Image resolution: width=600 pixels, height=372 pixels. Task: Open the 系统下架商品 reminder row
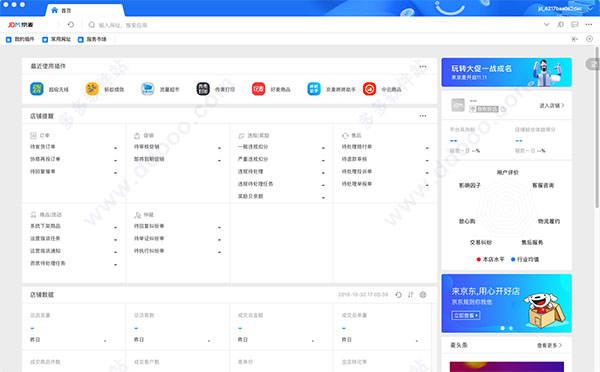coord(74,226)
